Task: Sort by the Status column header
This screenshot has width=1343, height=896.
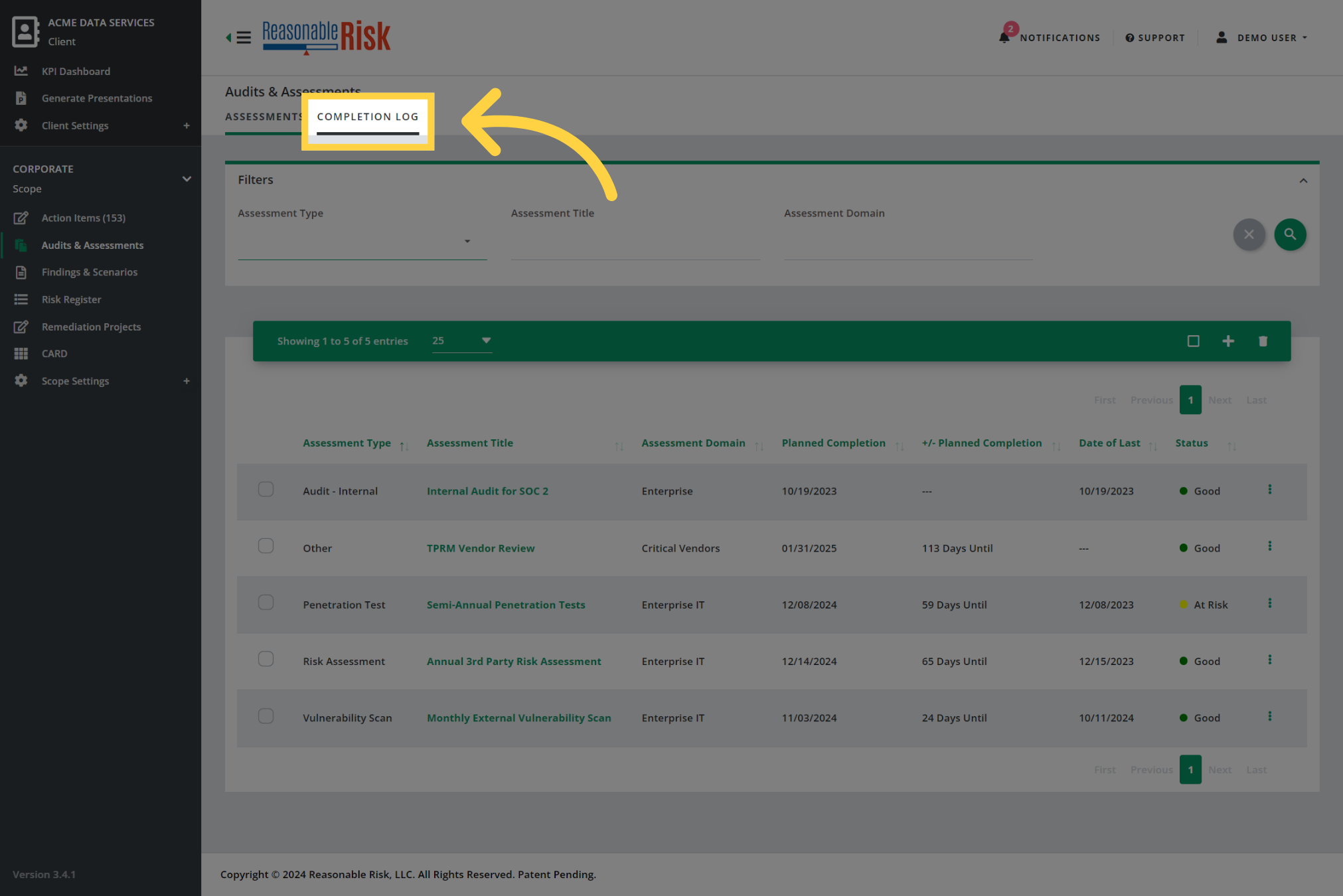Action: [1191, 443]
